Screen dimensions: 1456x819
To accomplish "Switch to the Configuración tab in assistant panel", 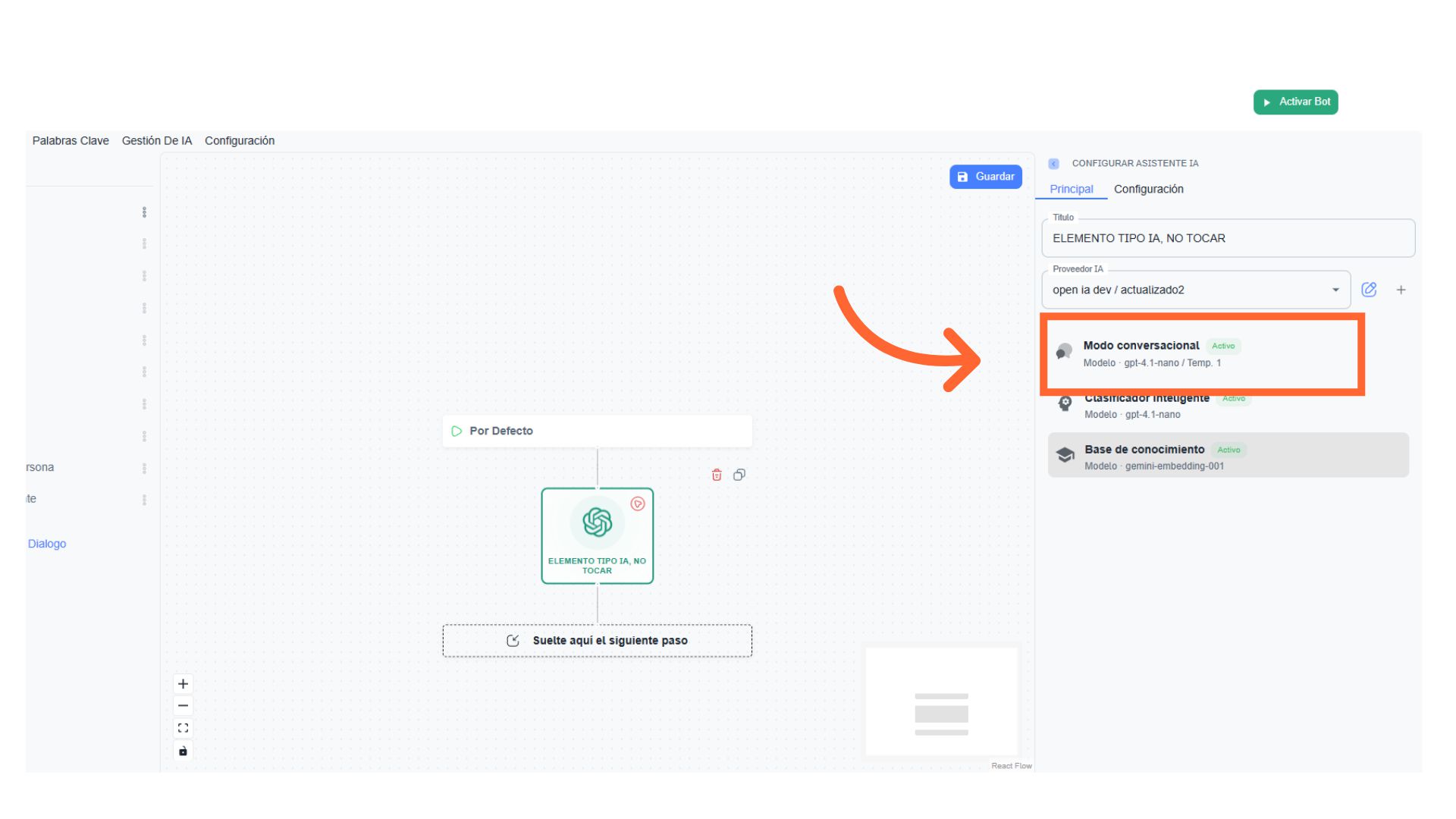I will pyautogui.click(x=1148, y=189).
